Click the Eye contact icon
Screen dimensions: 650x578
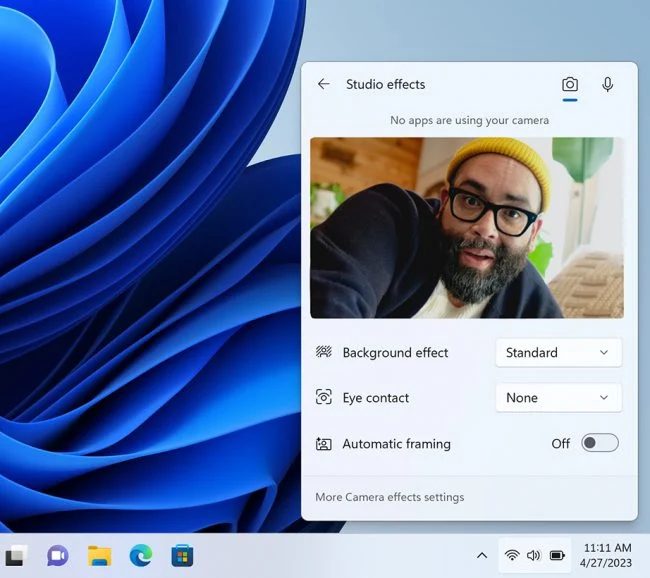323,397
